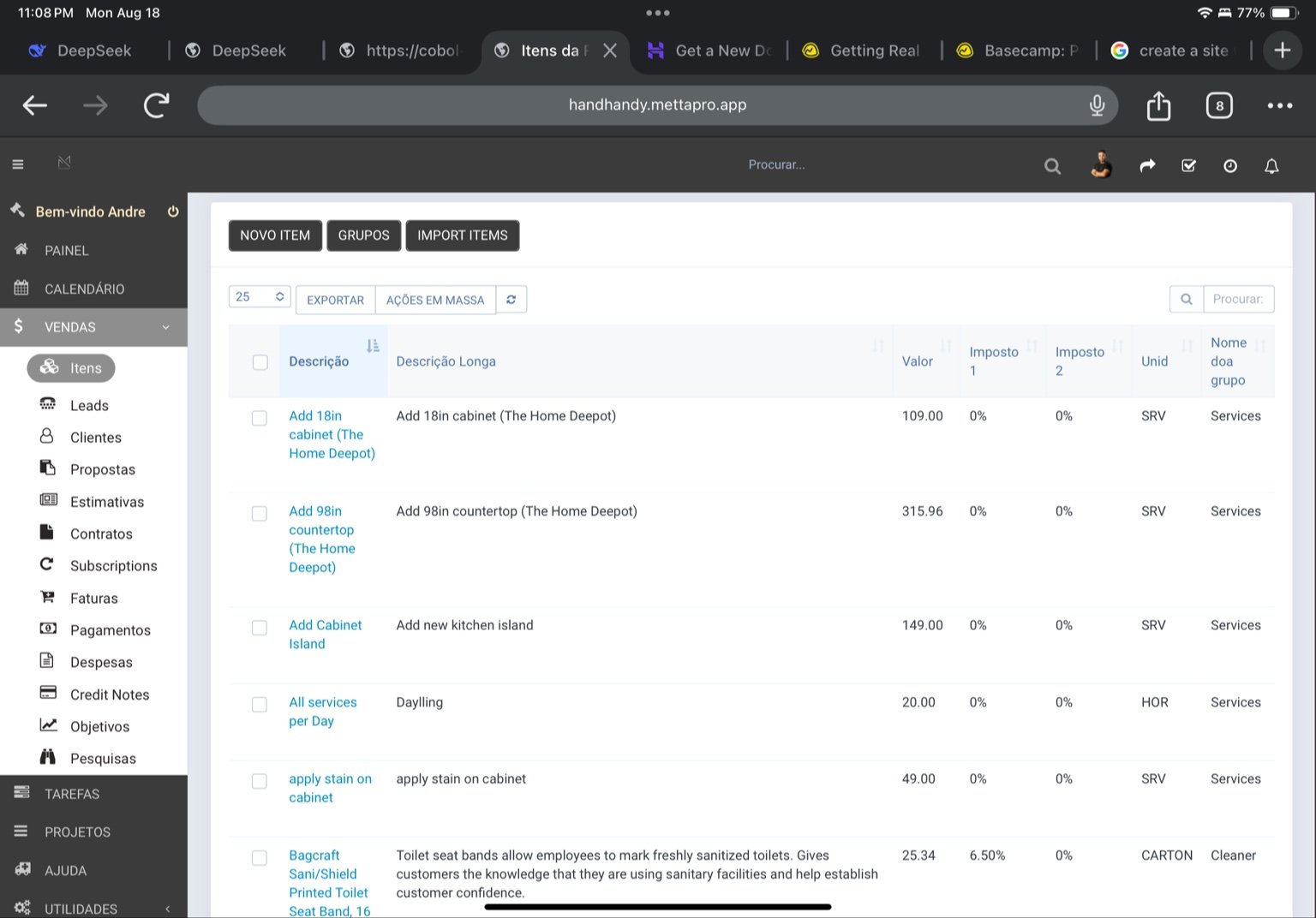Check the select-all checkbox in table header
1316x918 pixels.
coord(260,362)
